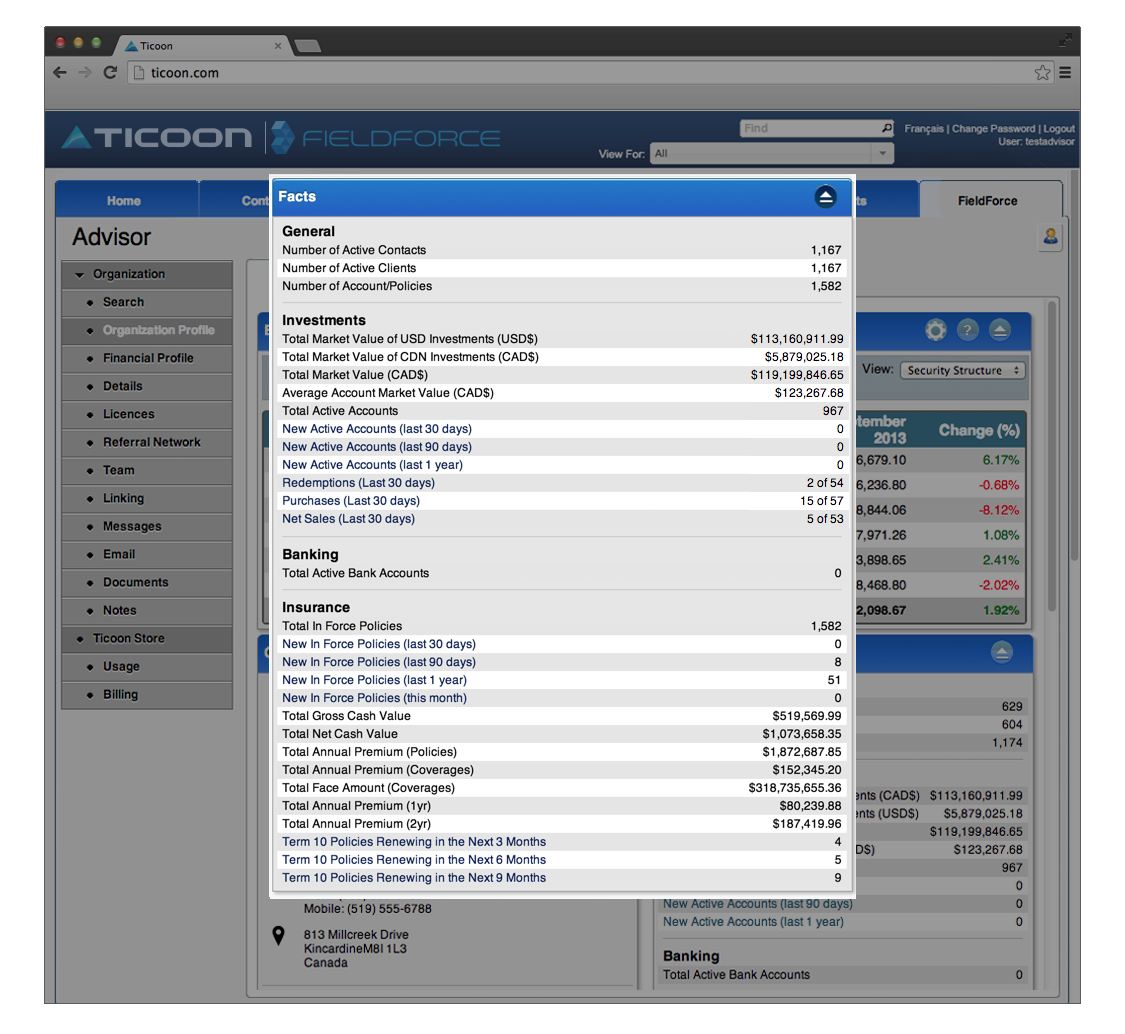Collapse the panel next to the help icon
This screenshot has width=1125, height=1034.
click(x=1000, y=330)
